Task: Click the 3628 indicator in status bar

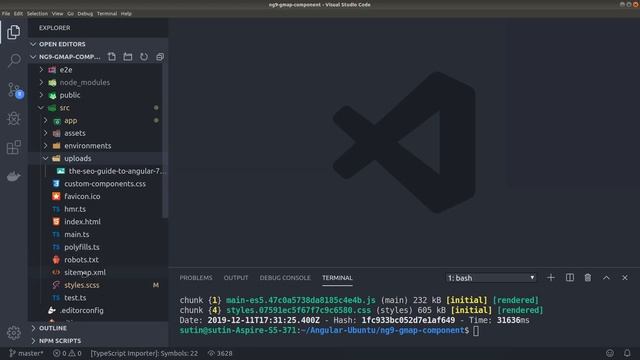Action: click(x=220, y=353)
